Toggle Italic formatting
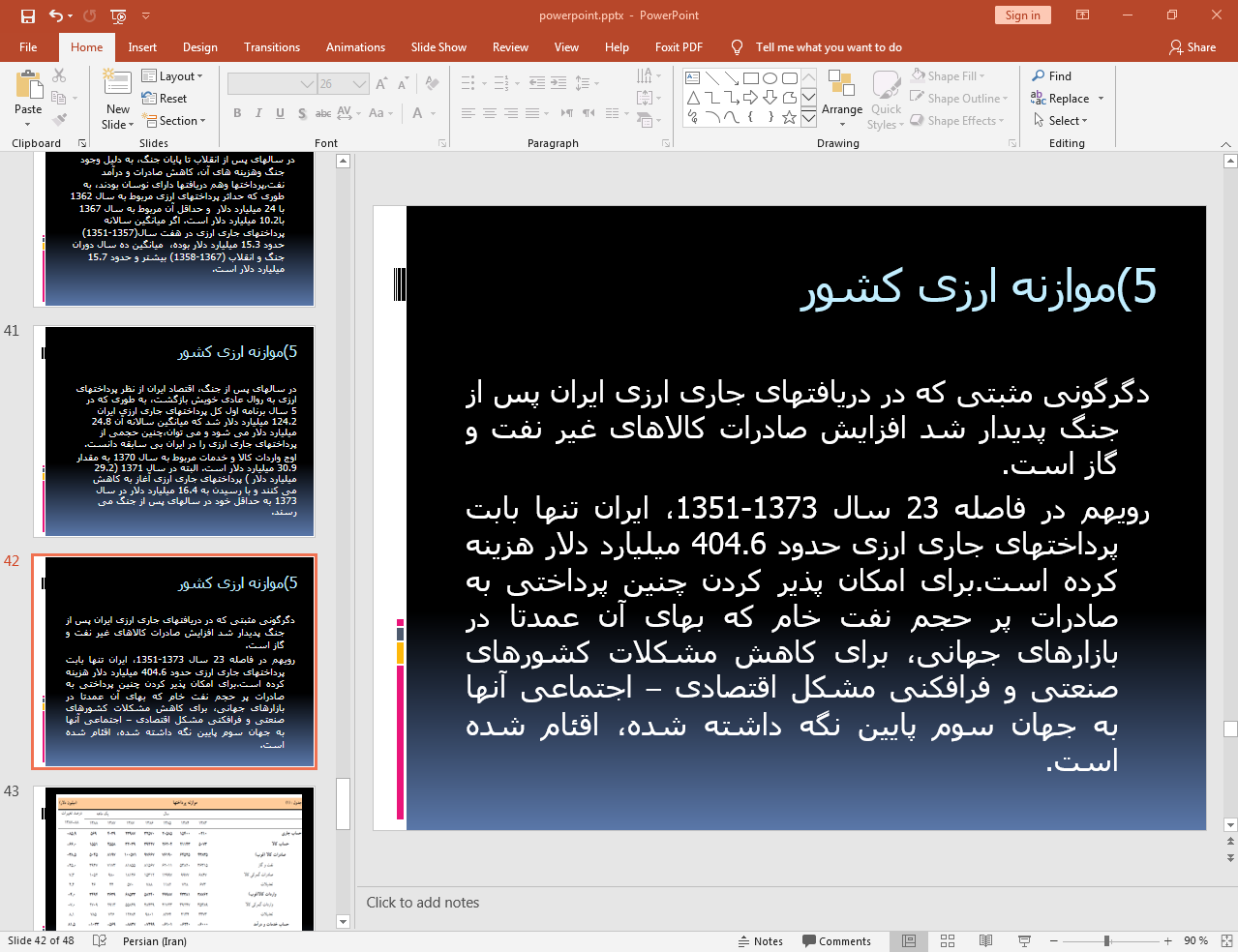The width and height of the screenshot is (1238, 952). (258, 113)
